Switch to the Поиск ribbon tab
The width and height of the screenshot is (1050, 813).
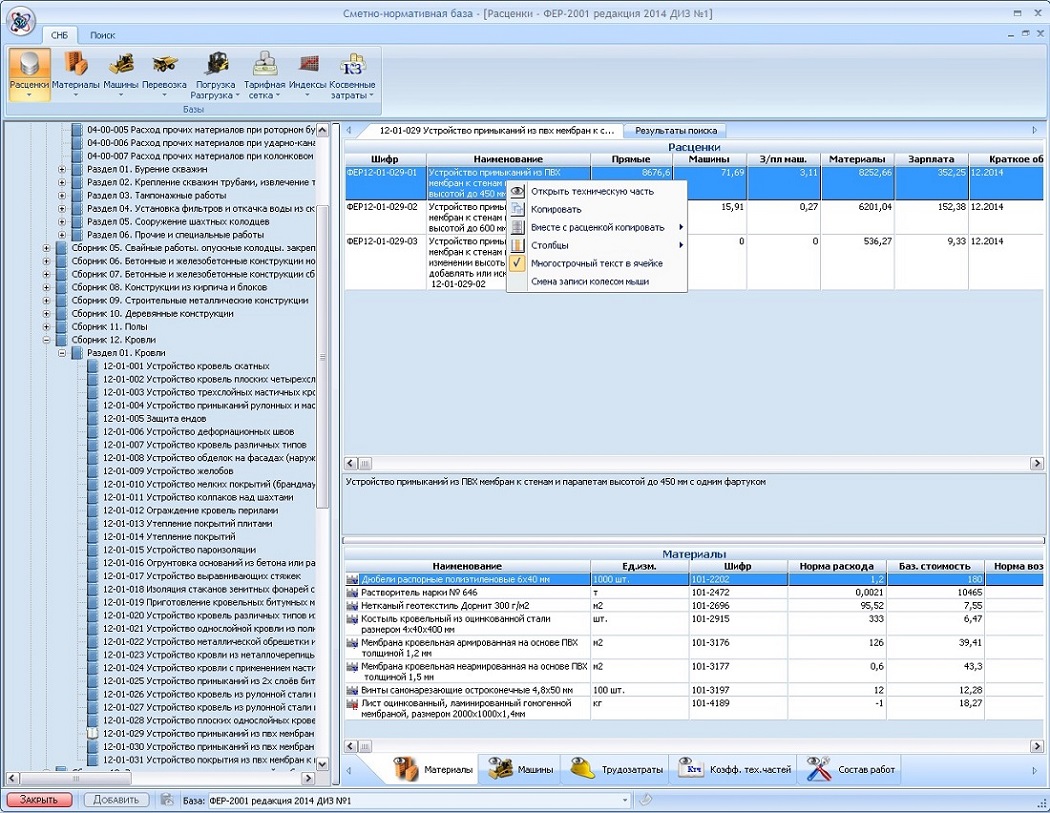[x=102, y=35]
